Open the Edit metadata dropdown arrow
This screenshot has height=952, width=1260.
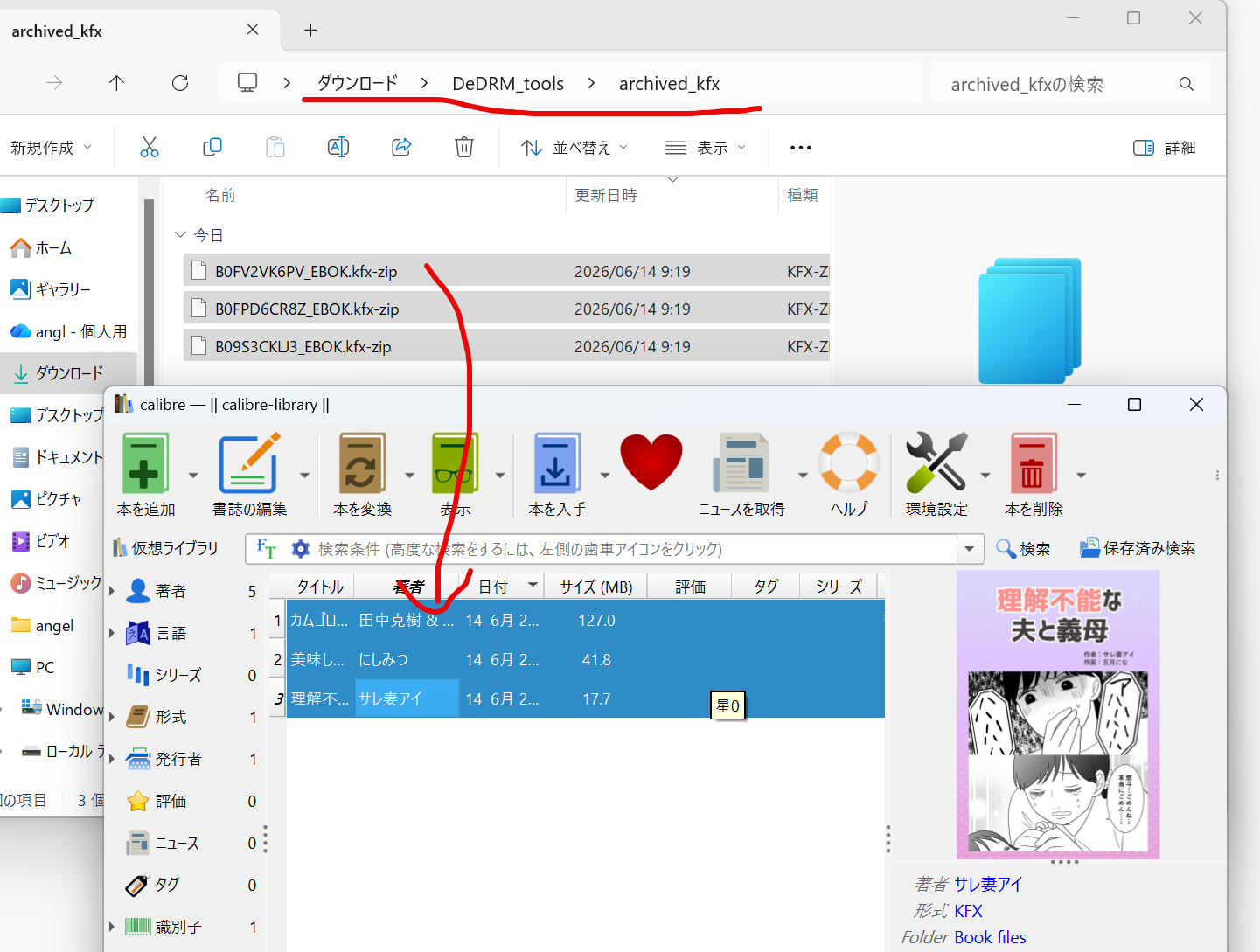[x=304, y=475]
